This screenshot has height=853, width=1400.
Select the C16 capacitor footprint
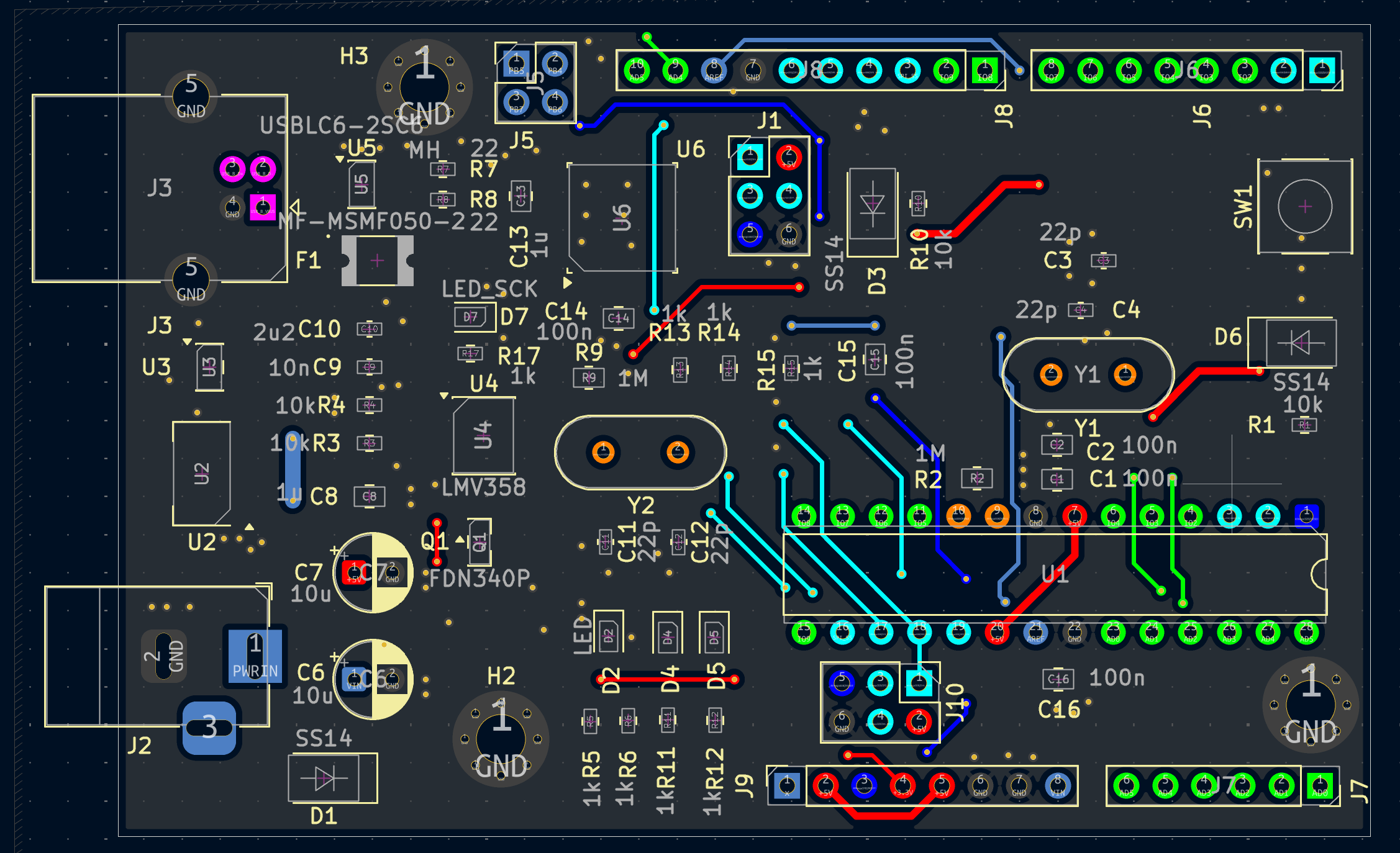[1058, 679]
